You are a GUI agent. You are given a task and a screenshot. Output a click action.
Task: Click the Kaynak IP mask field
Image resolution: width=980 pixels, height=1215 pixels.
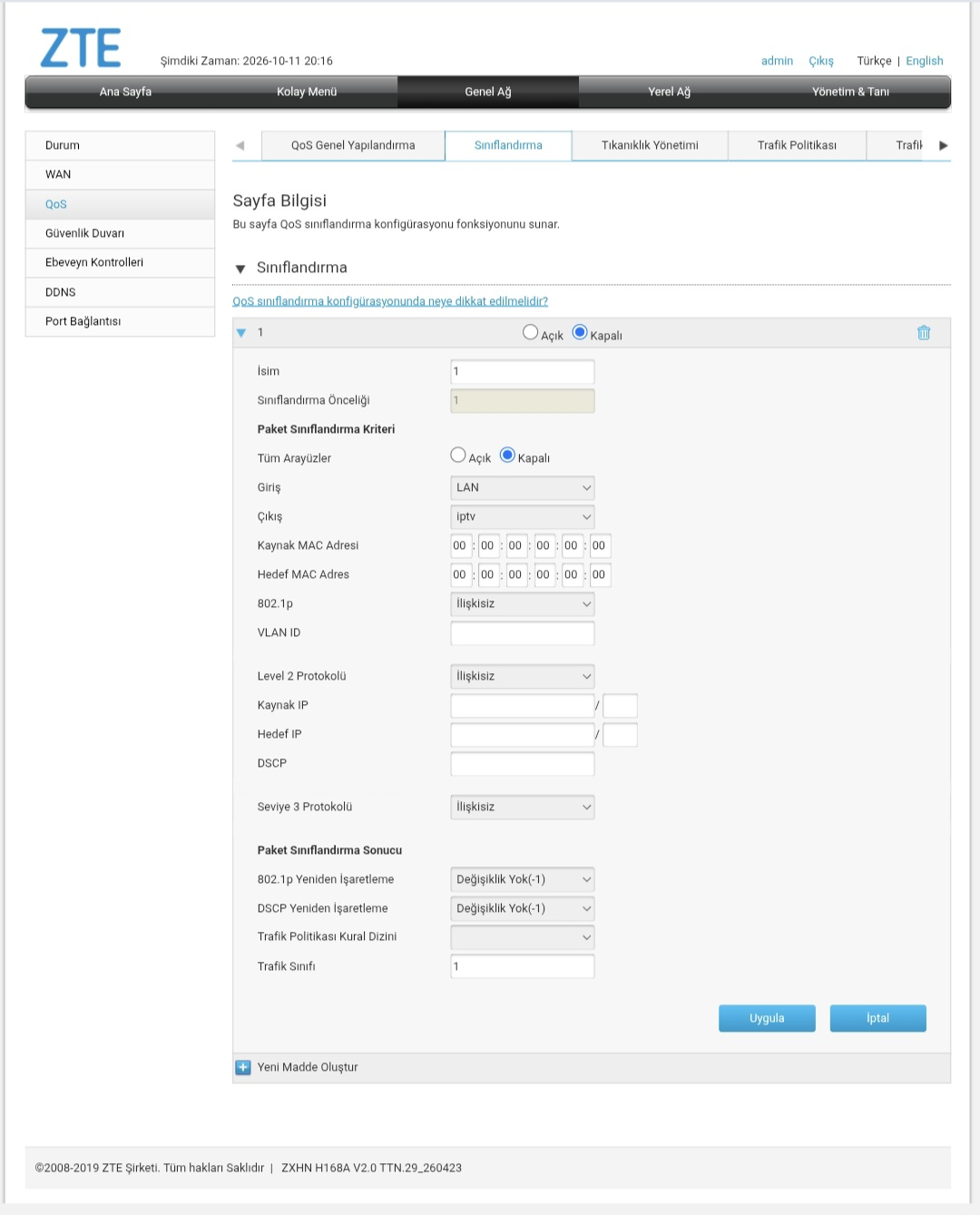click(x=621, y=706)
